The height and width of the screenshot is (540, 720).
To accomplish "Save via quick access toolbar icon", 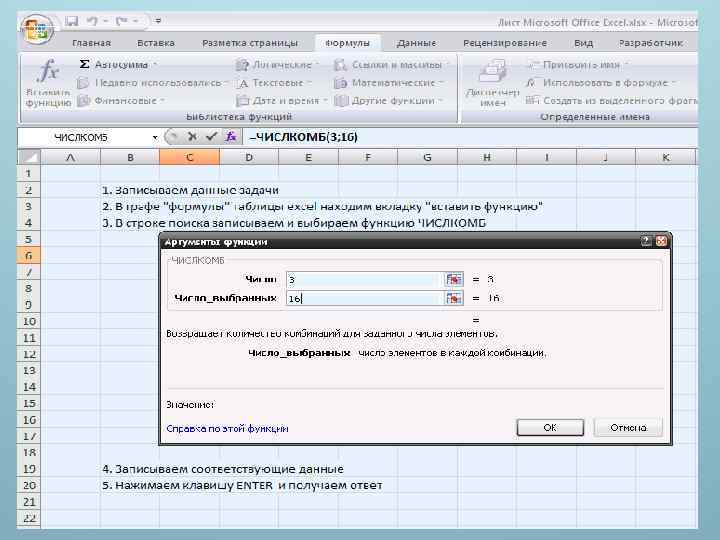I will (72, 21).
